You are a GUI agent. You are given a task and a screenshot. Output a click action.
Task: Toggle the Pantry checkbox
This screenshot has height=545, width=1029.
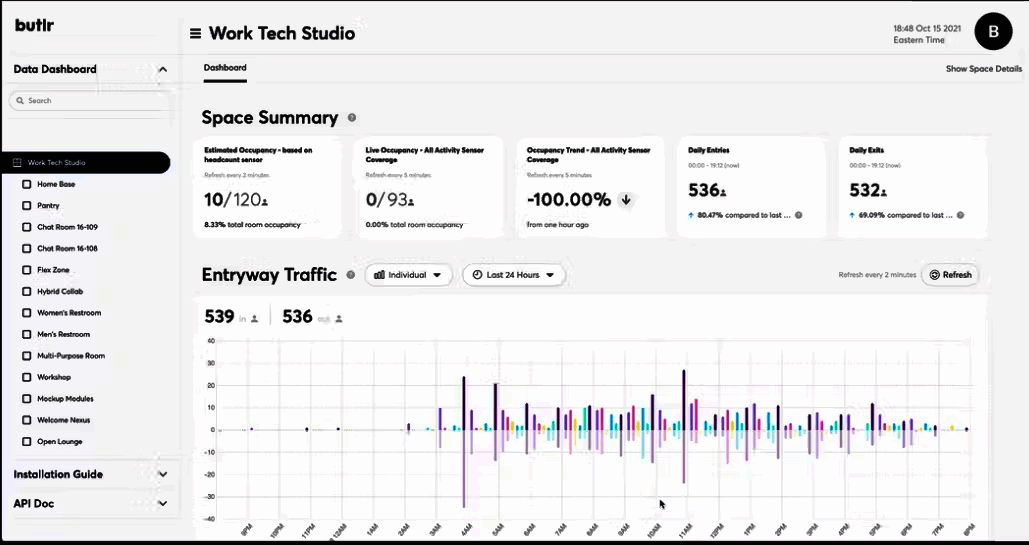(27, 206)
